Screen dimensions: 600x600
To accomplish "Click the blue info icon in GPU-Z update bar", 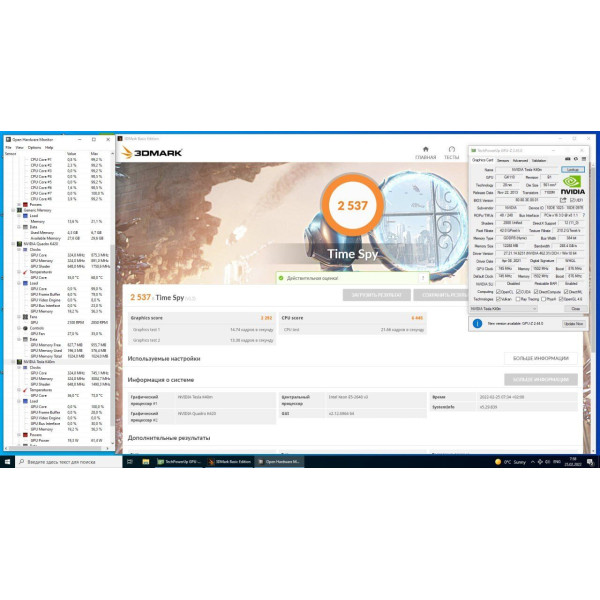I will 477,323.
